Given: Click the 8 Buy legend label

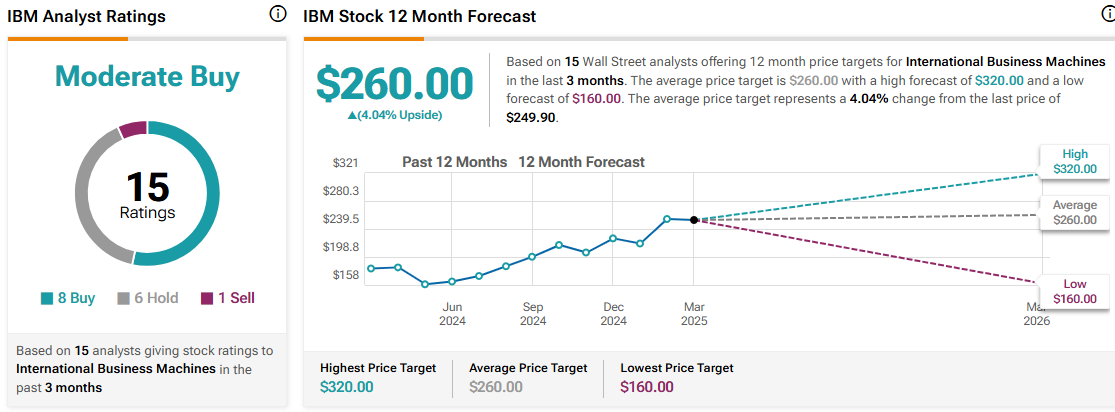Looking at the screenshot, I should point(75,299).
